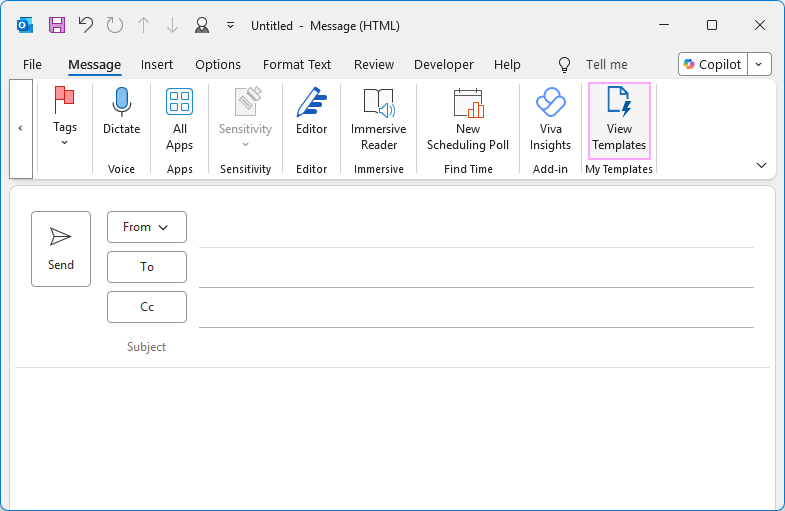Click the Sensitivity button
The height and width of the screenshot is (511, 785).
(245, 118)
